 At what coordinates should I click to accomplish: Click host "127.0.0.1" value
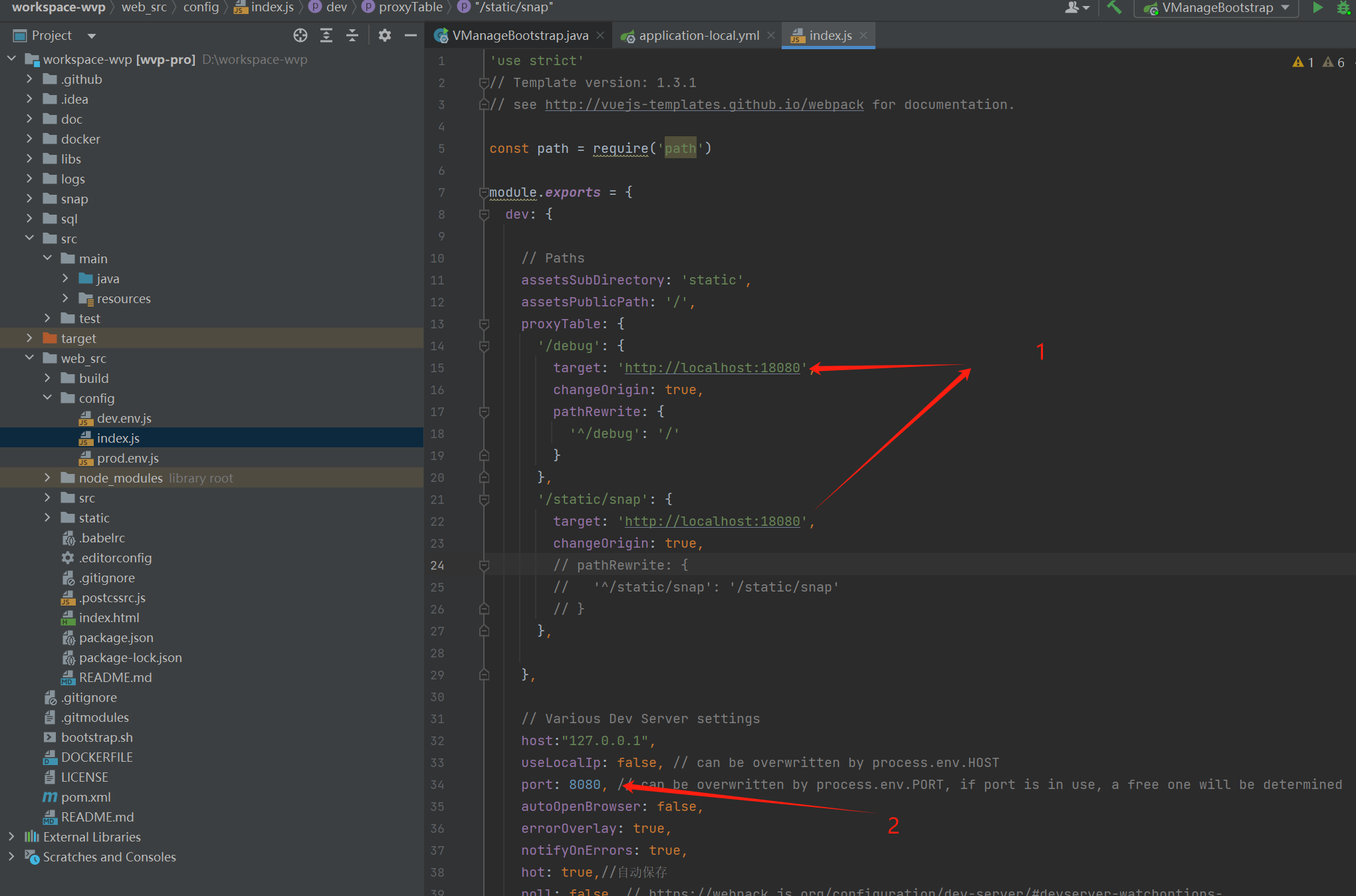(x=605, y=740)
